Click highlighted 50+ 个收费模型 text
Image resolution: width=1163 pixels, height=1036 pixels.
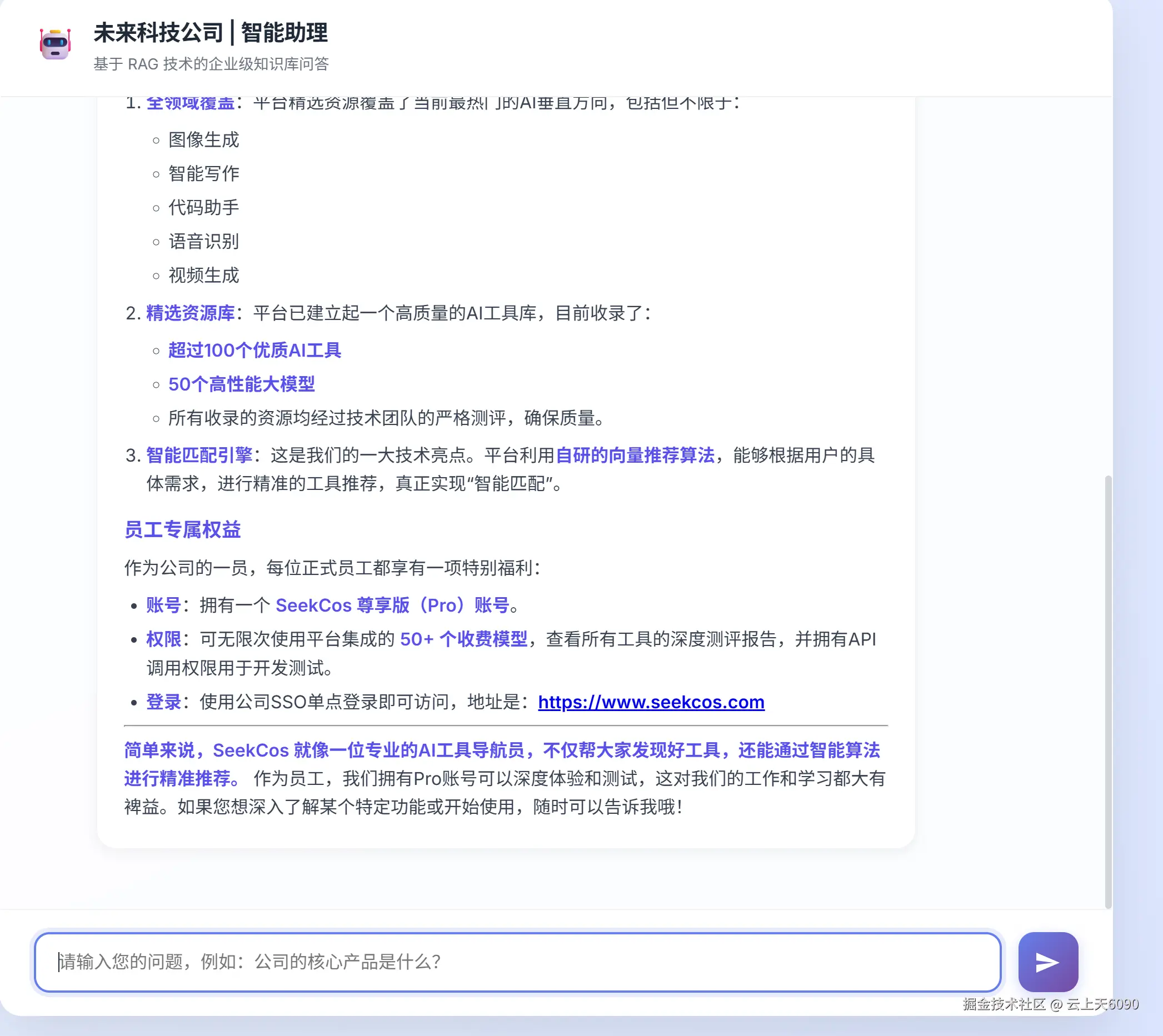(x=463, y=639)
